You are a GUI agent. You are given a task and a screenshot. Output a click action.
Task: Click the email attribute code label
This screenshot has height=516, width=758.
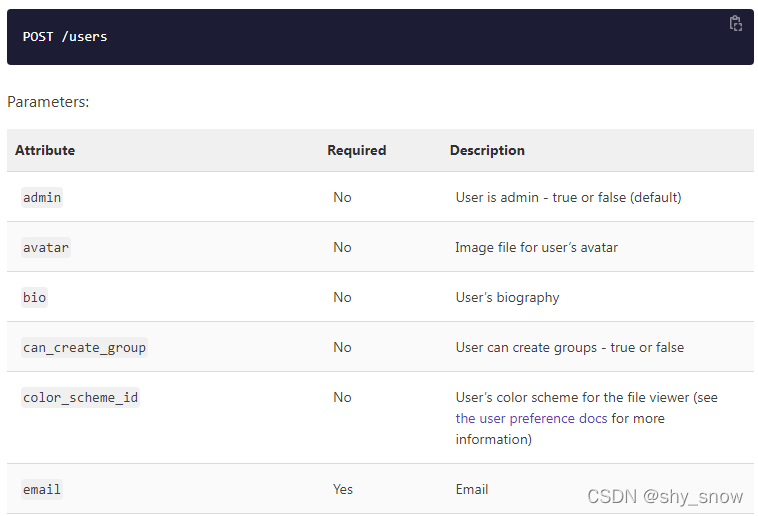coord(42,489)
